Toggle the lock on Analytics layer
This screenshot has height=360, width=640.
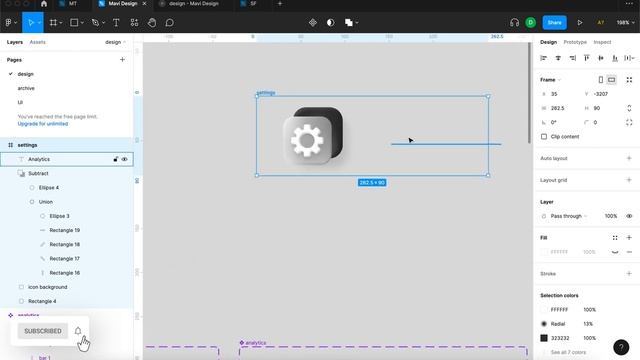pyautogui.click(x=116, y=159)
